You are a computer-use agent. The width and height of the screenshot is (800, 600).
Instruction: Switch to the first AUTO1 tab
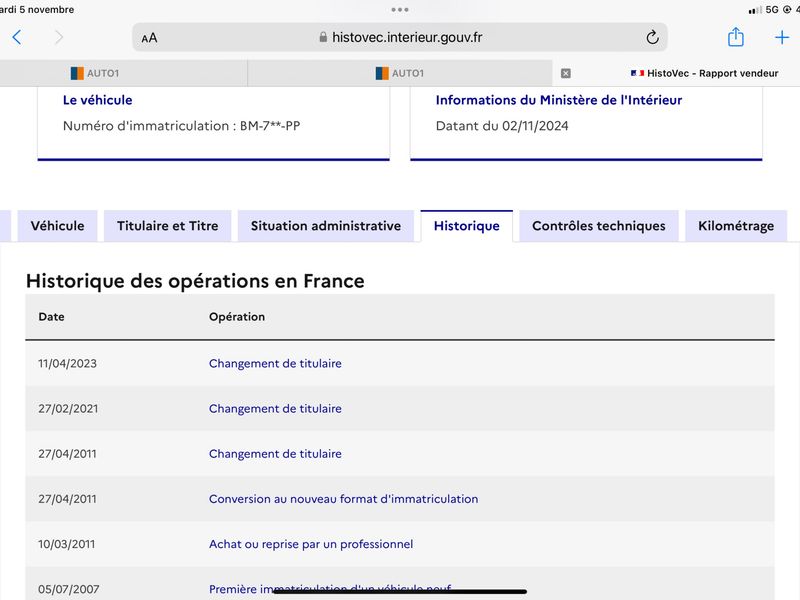95,73
